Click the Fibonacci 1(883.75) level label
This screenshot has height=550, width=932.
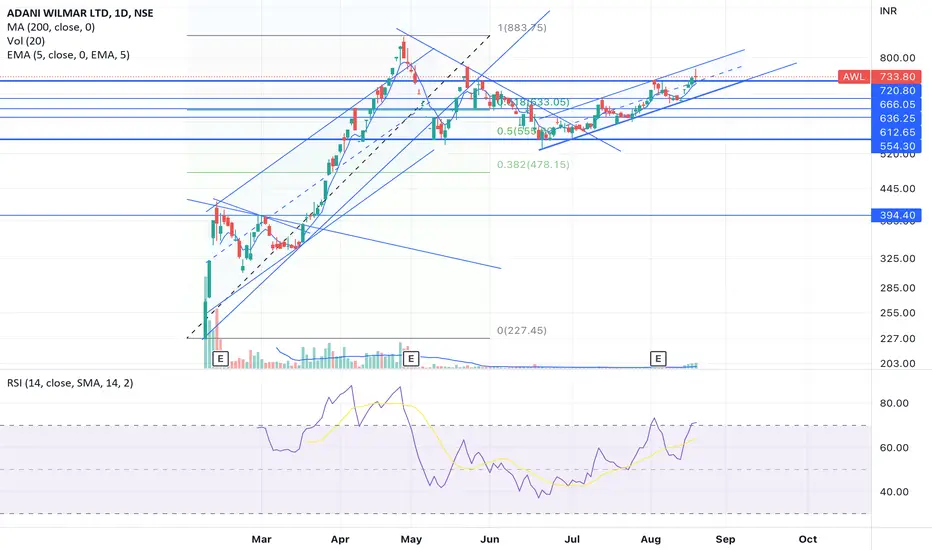click(x=522, y=27)
